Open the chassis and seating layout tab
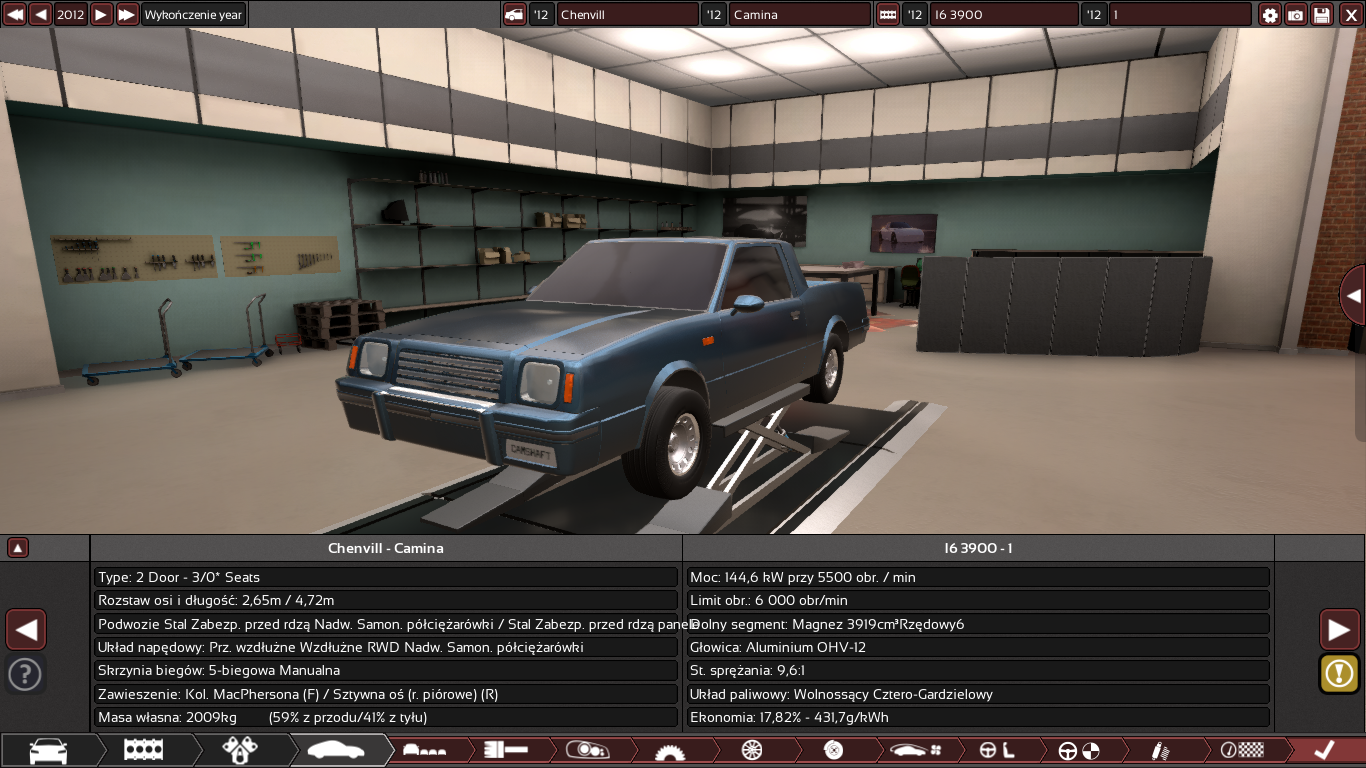Image resolution: width=1366 pixels, height=768 pixels. click(423, 750)
